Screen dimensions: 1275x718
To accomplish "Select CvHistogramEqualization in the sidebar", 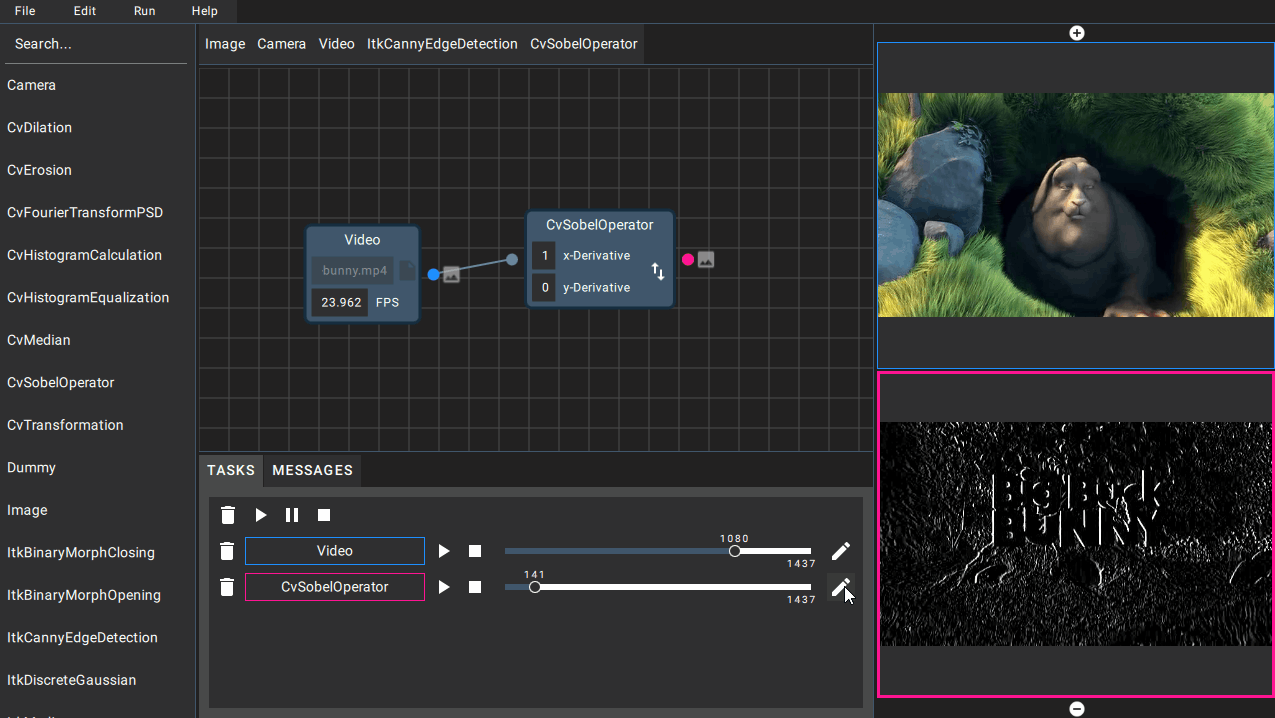I will (88, 298).
